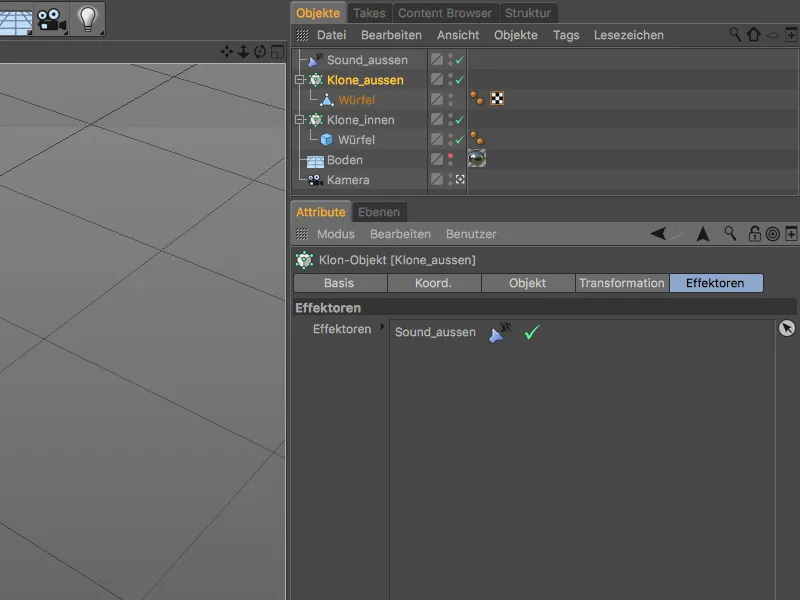Click the Klone_aussen cloner icon
This screenshot has width=800, height=600.
point(316,80)
